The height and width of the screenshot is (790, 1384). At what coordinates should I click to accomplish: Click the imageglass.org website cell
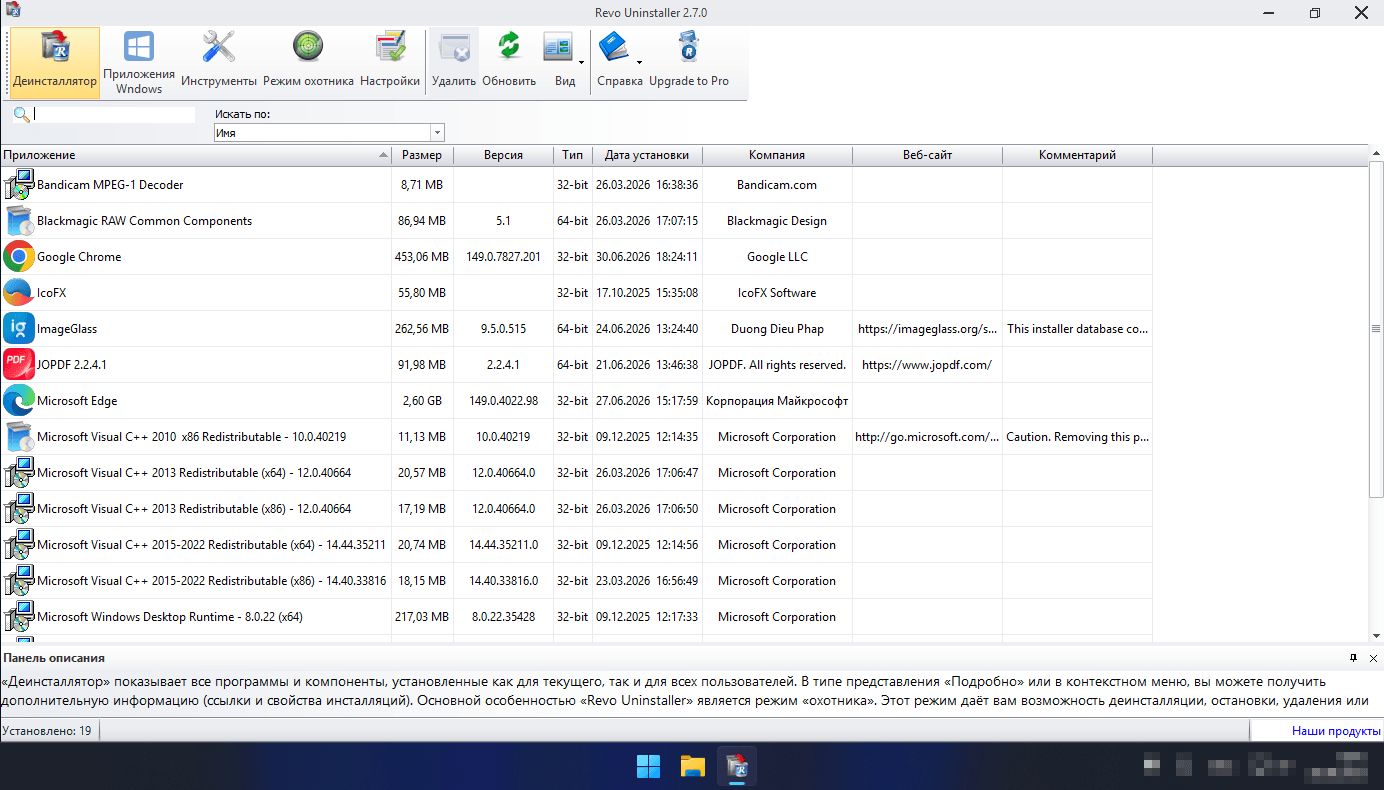tap(928, 329)
